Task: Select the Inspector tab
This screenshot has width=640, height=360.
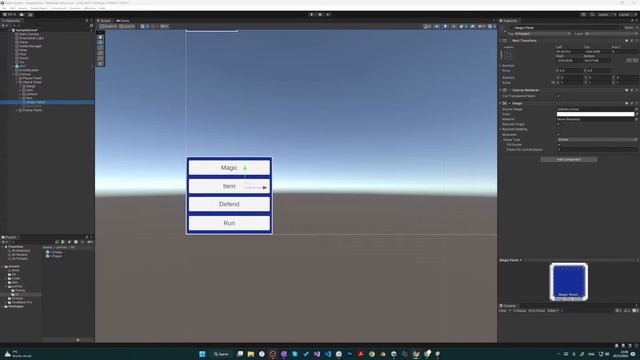Action: (x=509, y=20)
